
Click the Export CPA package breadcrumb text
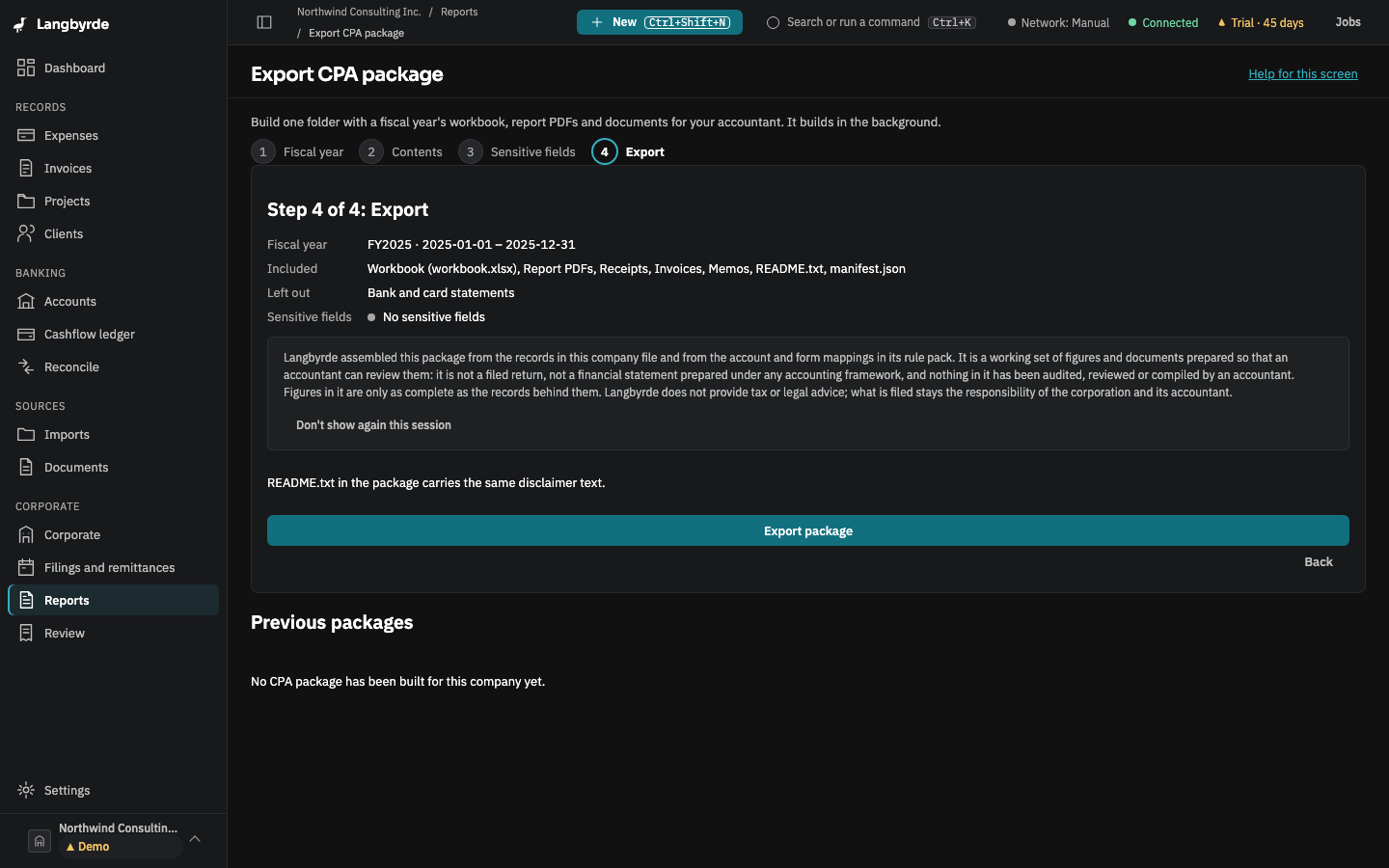pos(356,33)
